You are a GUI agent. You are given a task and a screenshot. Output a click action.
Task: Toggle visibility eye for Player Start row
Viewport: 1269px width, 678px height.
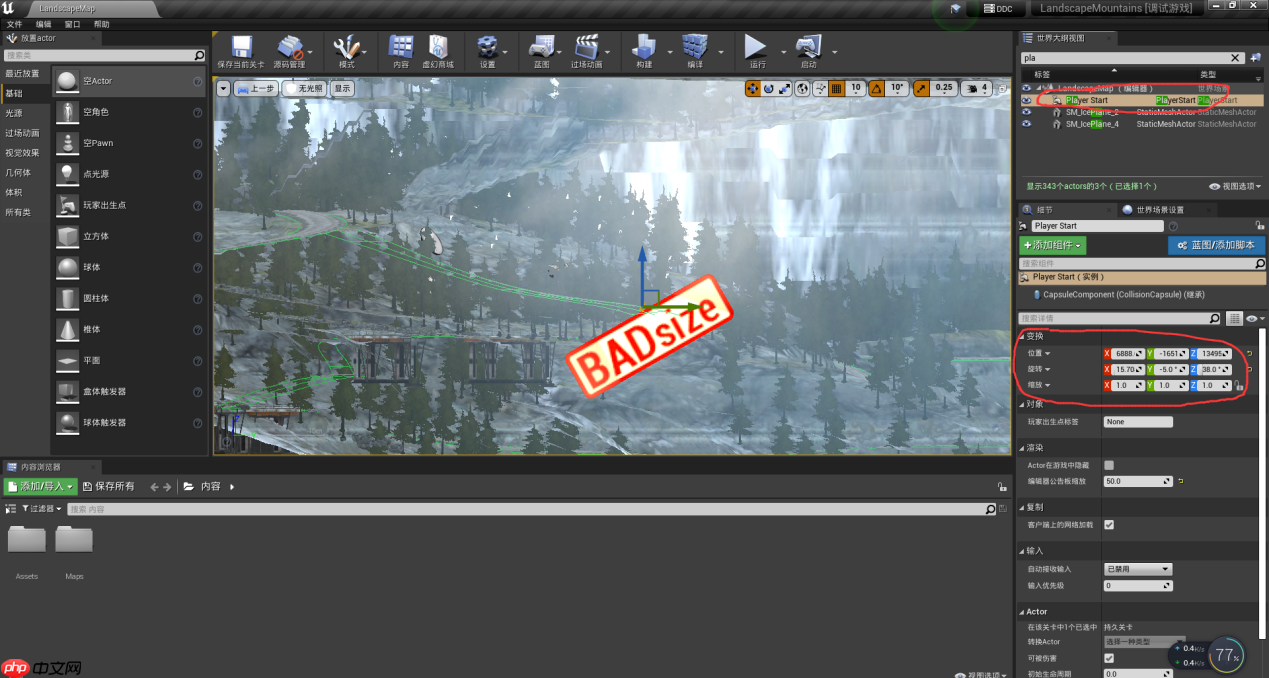tap(1026, 100)
